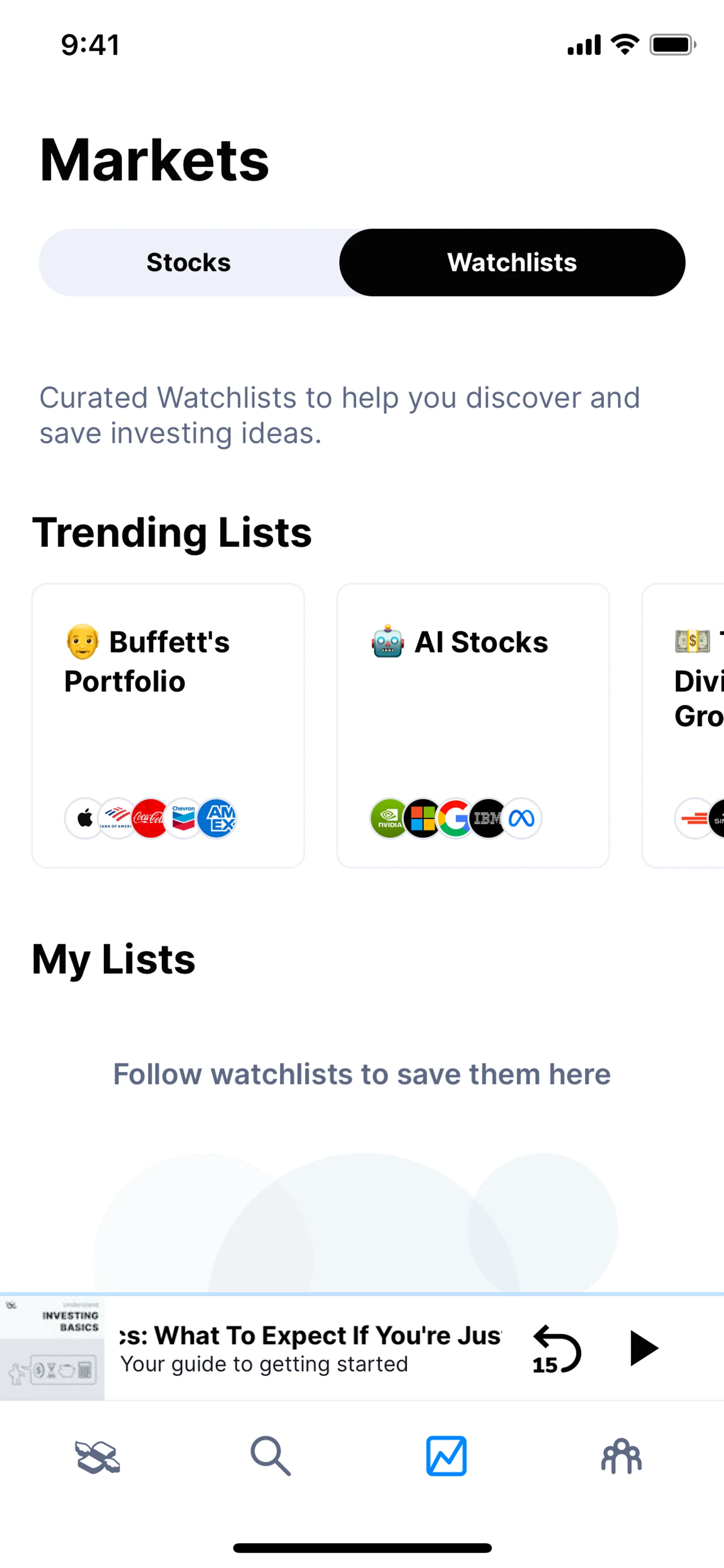This screenshot has width=724, height=1568.
Task: Open the Investing Basics thumbnail
Action: [52, 1348]
